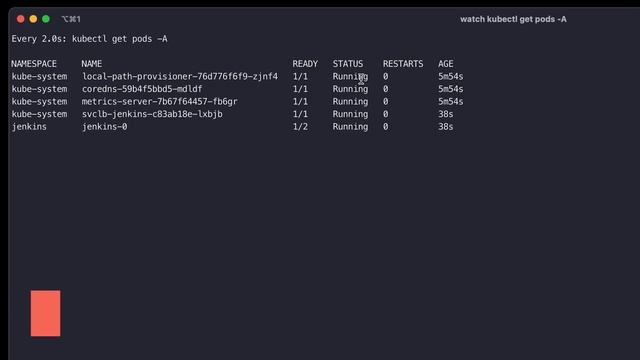Click the ⌥⌘1 tab shortcut indicator
This screenshot has width=640, height=360.
click(71, 19)
